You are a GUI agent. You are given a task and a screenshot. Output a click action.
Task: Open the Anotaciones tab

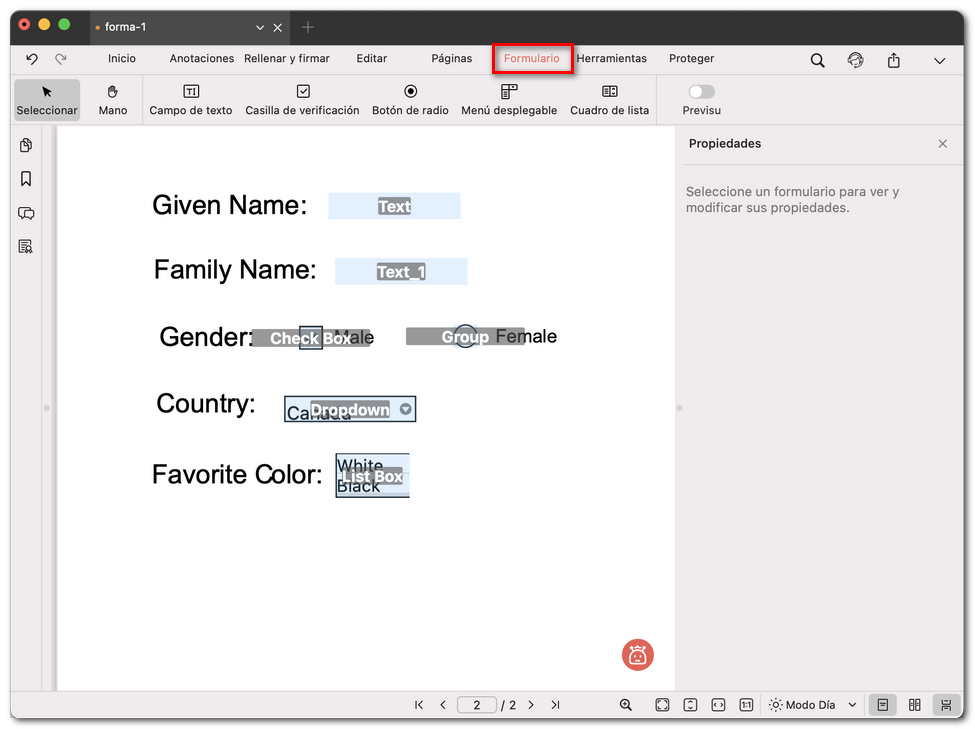point(201,58)
